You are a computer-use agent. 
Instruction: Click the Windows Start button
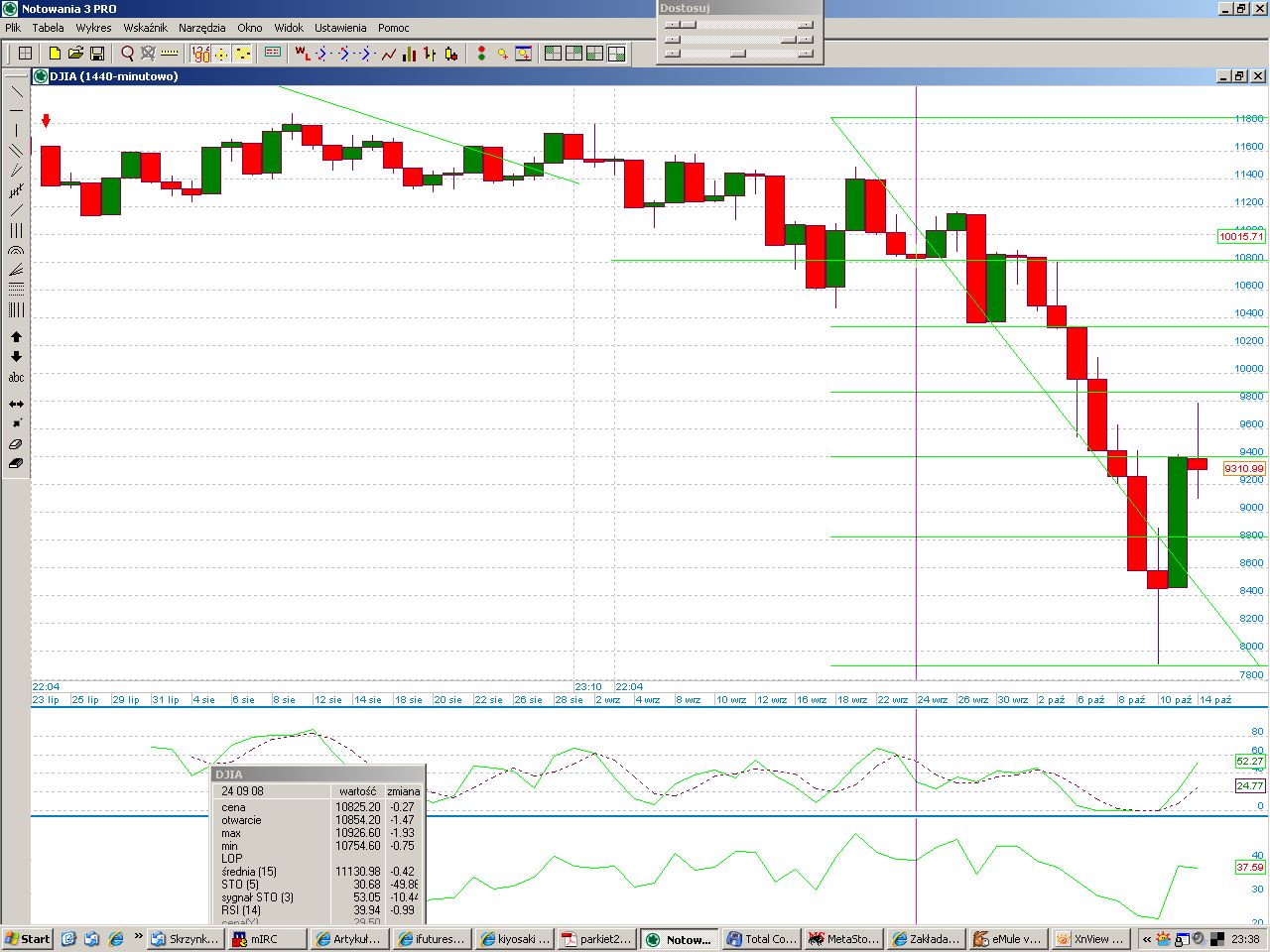[x=28, y=939]
